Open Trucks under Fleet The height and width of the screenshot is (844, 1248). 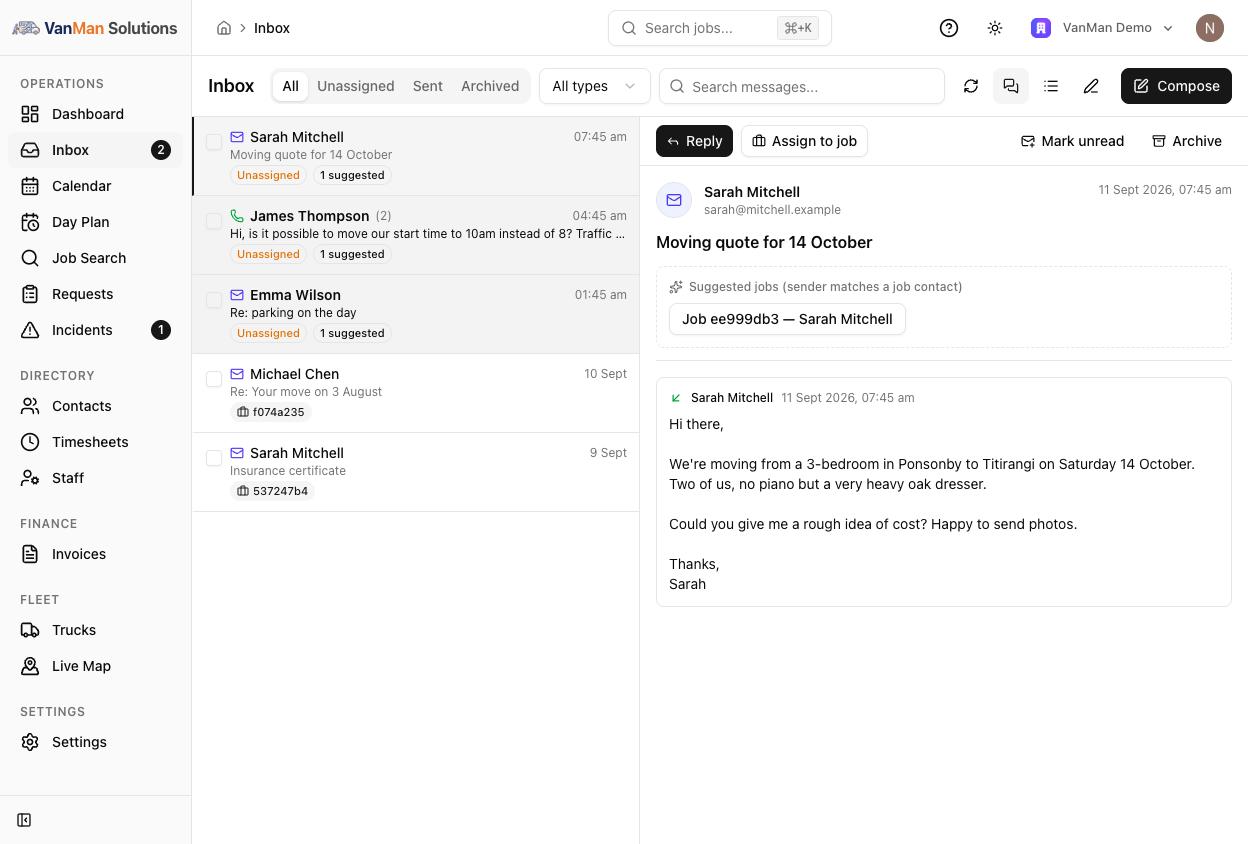(x=95, y=630)
